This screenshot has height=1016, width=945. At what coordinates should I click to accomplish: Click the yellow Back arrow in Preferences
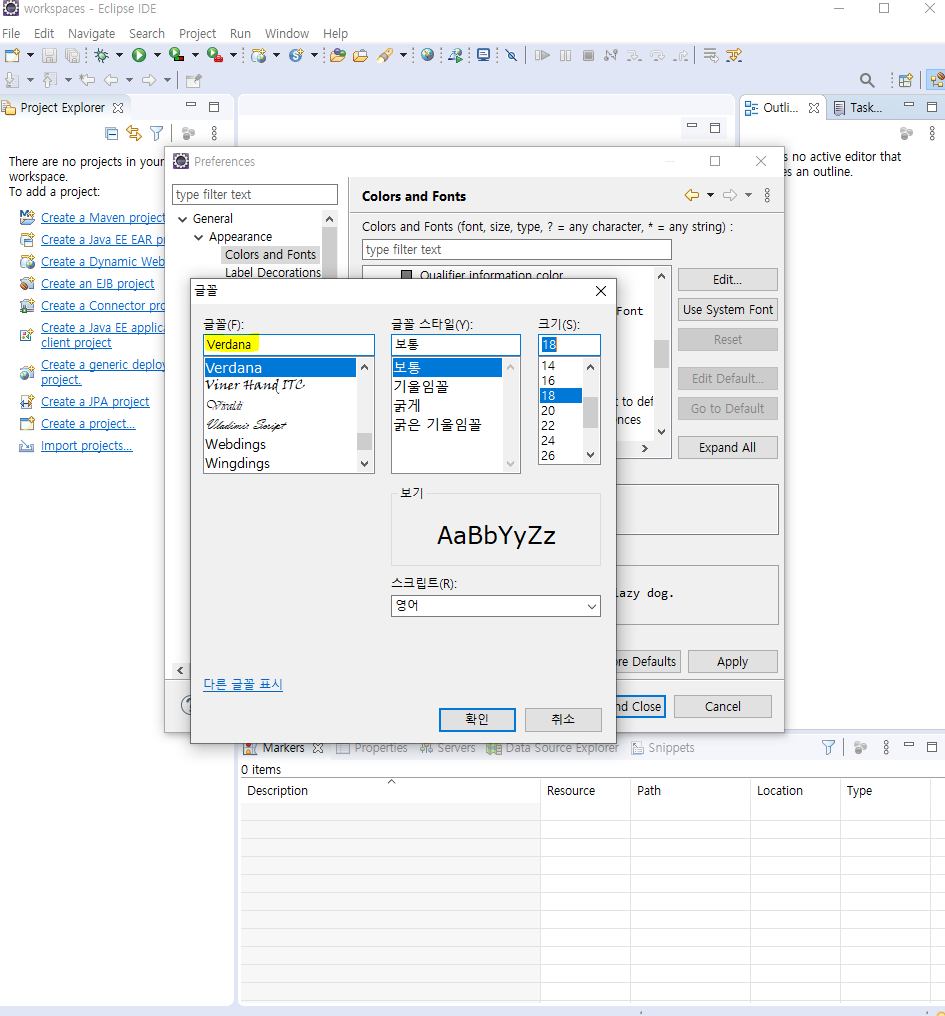pyautogui.click(x=692, y=195)
